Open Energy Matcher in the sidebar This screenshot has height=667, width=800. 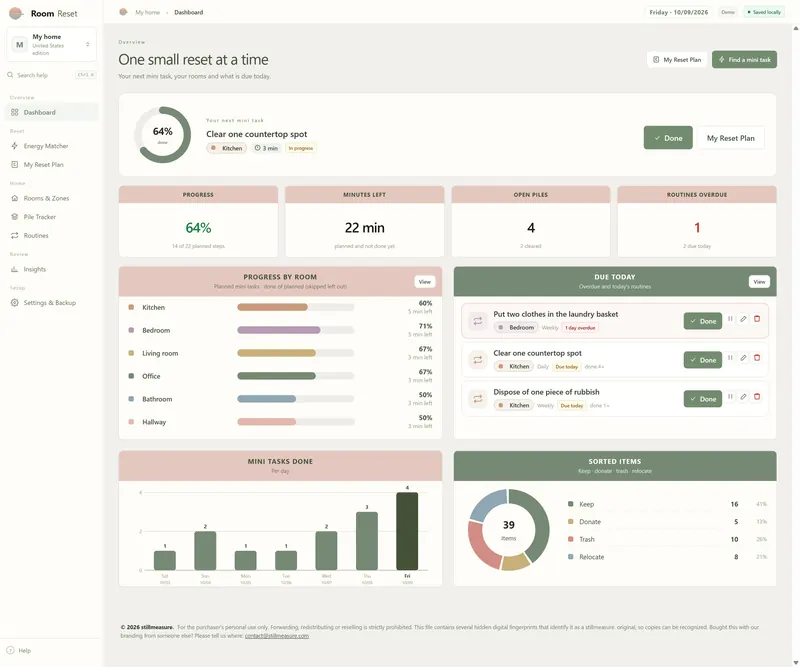(52, 146)
